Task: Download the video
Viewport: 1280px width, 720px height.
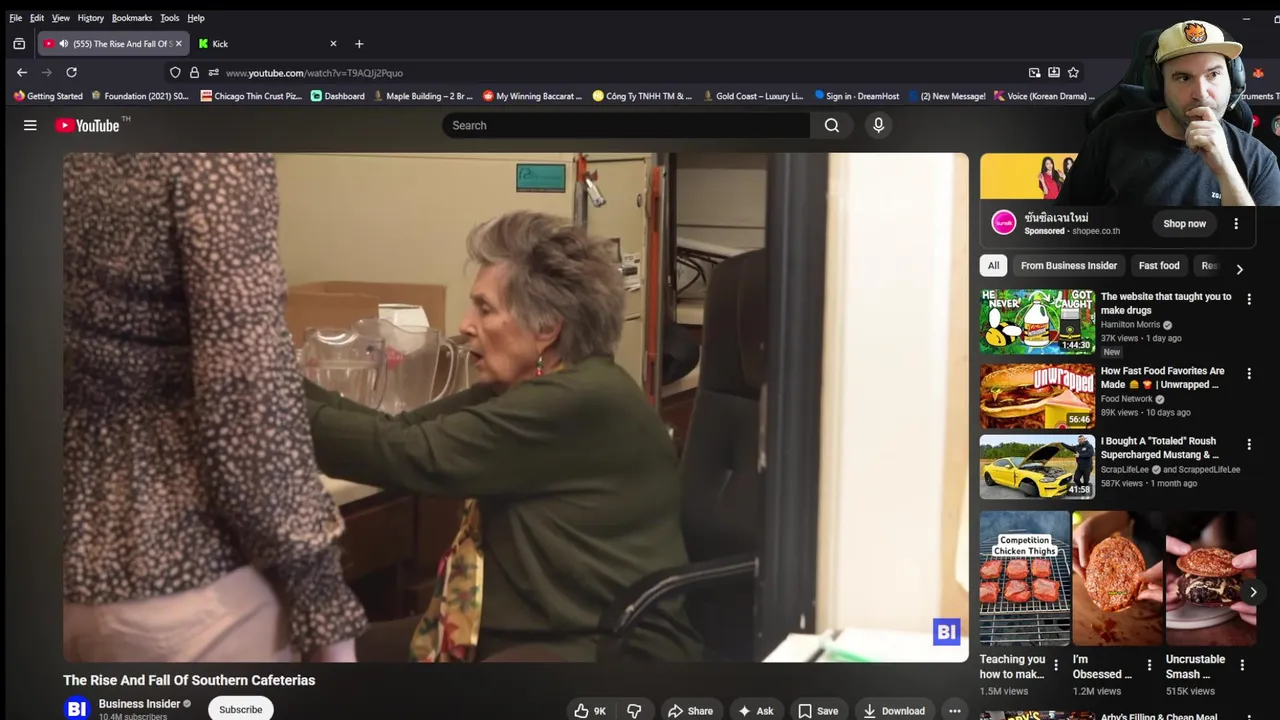Action: (x=893, y=711)
